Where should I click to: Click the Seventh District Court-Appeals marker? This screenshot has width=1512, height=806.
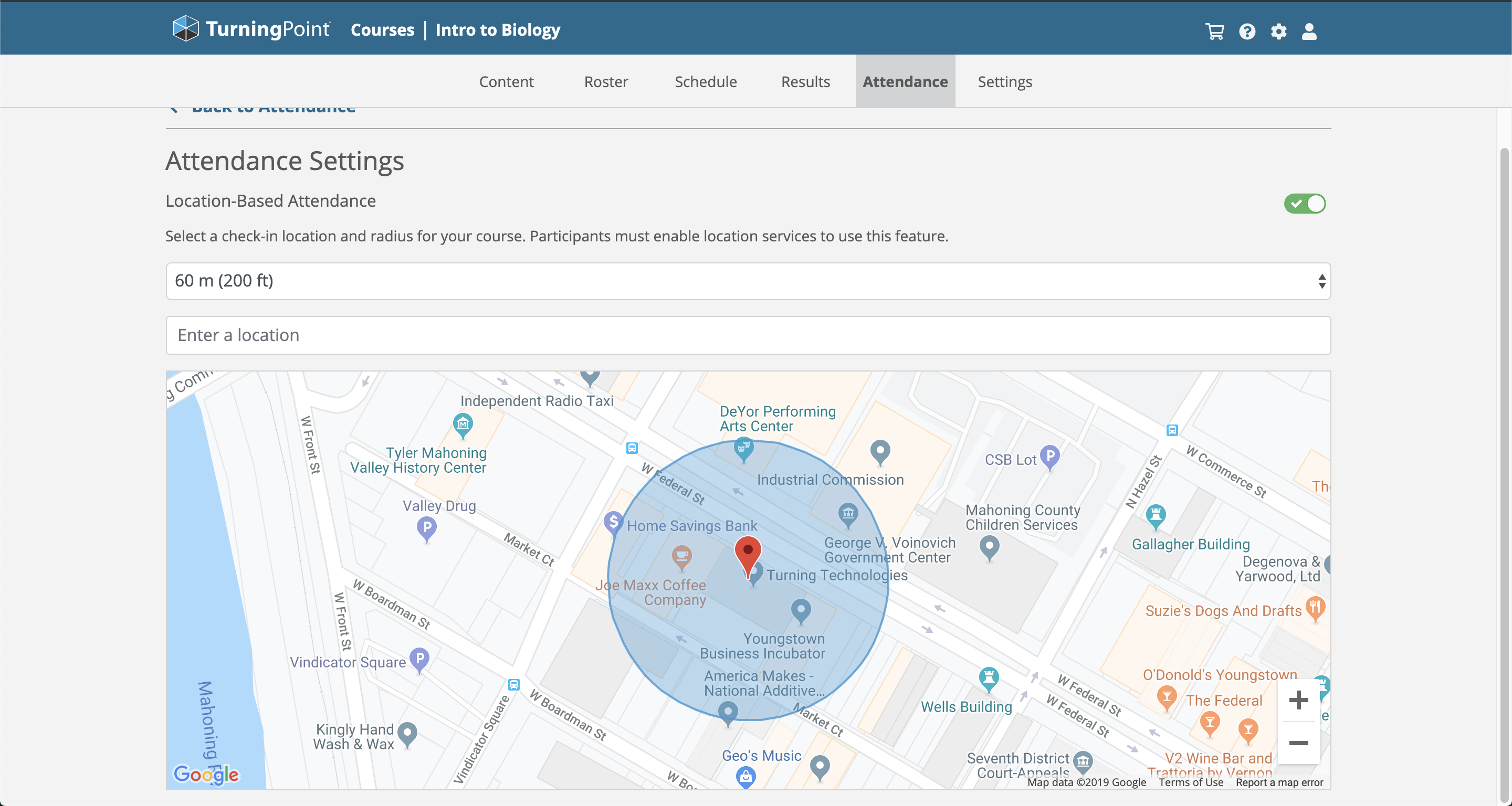(x=1083, y=762)
